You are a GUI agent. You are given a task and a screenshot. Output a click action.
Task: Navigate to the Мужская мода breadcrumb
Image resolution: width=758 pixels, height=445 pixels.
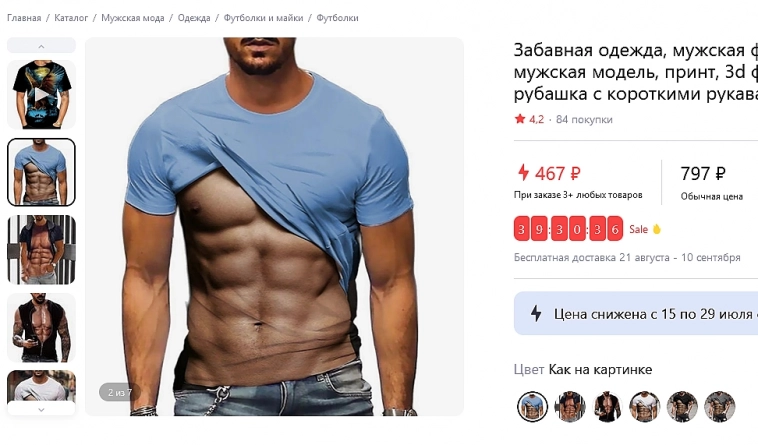[132, 18]
